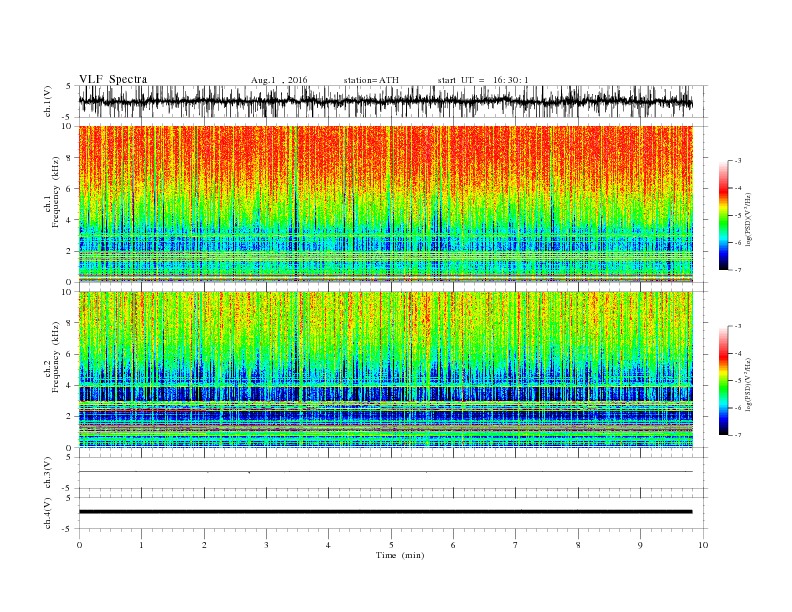Click the ch.2 PSD color bar
The width and height of the screenshot is (792, 612).
click(723, 380)
